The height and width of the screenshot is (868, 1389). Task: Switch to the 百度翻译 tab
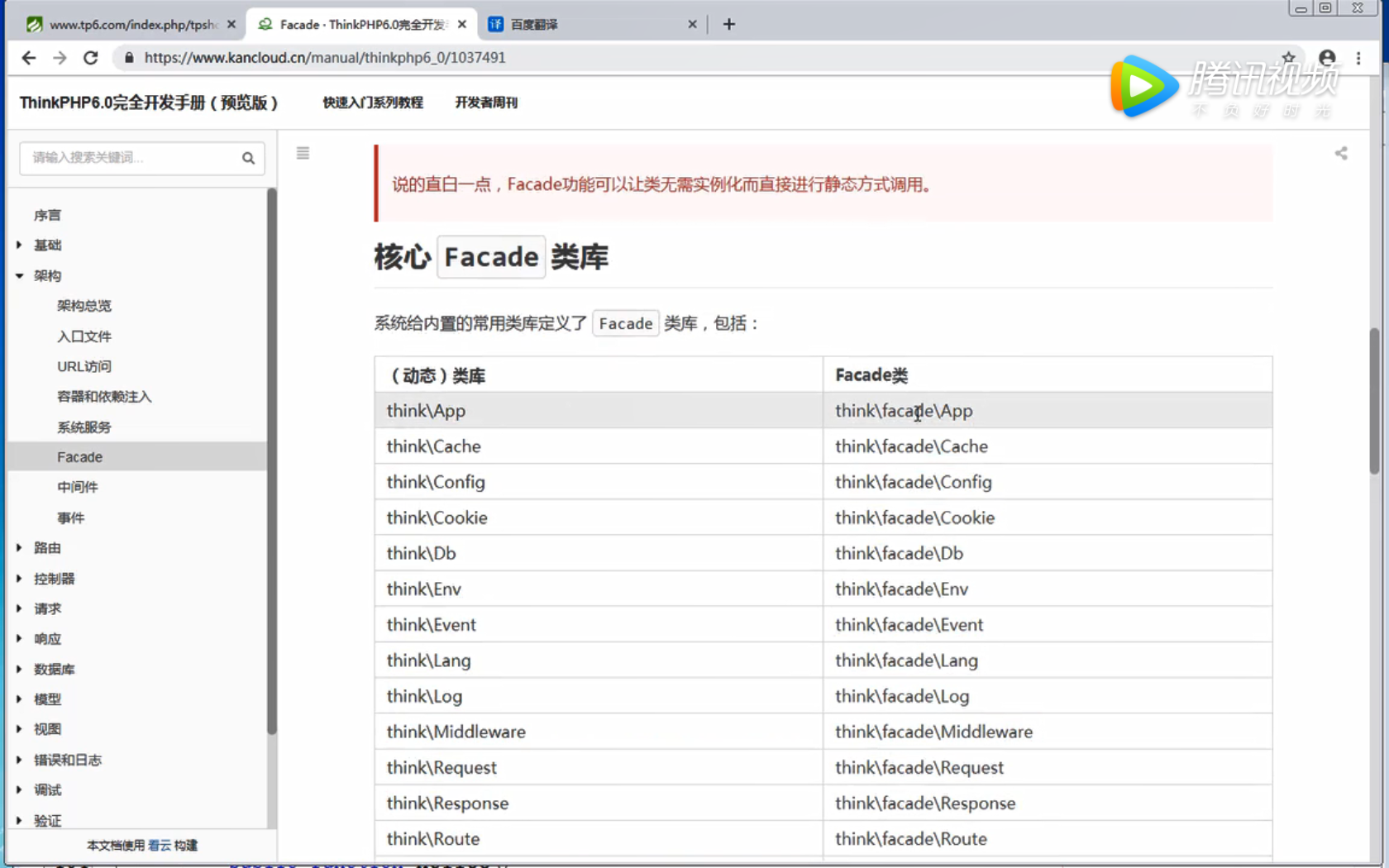click(x=594, y=24)
